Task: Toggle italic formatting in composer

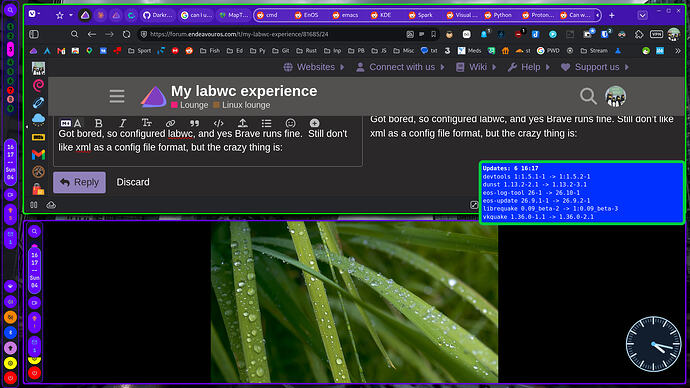Action: pos(123,123)
